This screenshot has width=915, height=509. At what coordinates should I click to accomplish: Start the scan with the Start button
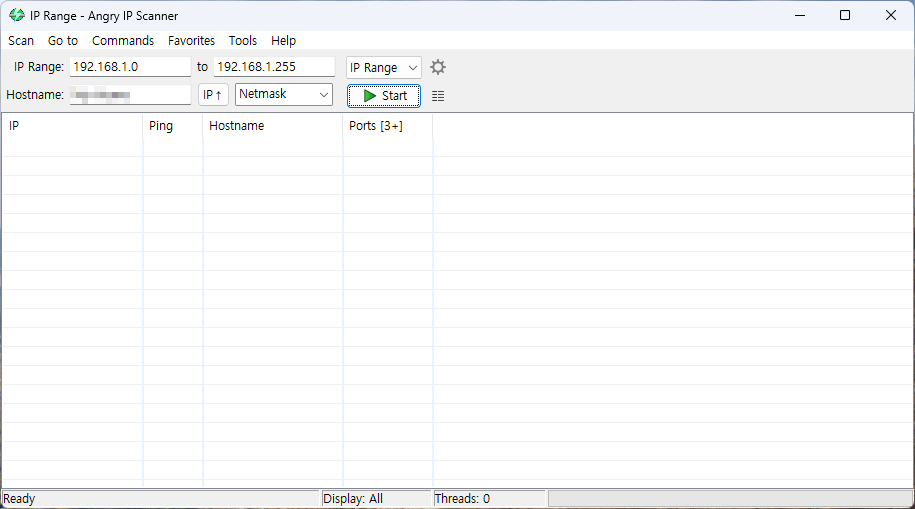[x=384, y=96]
